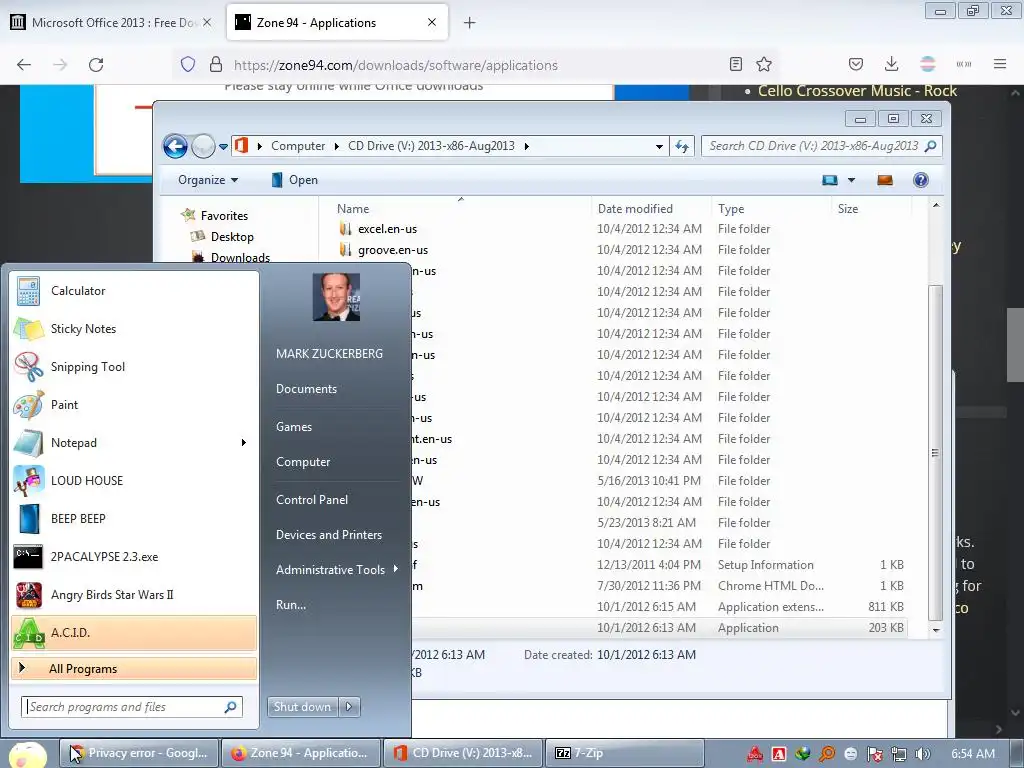Click the tracking protection shield icon
The height and width of the screenshot is (768, 1024).
[188, 65]
